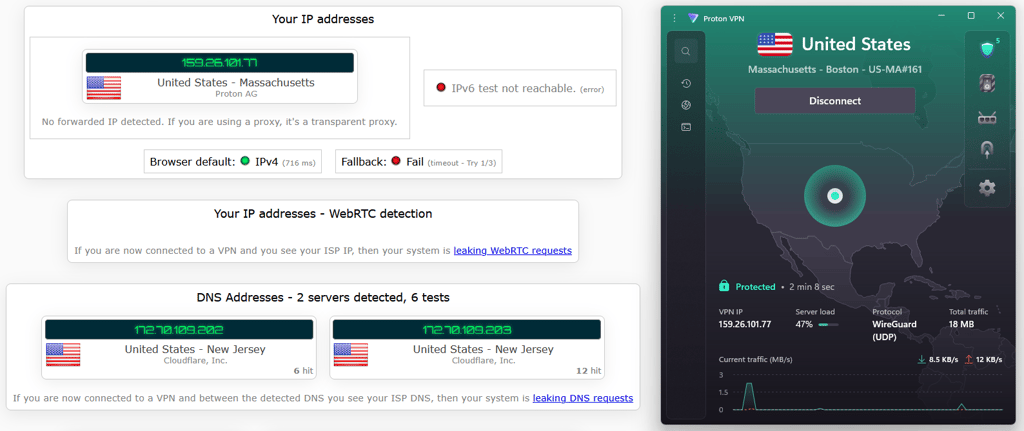Image resolution: width=1024 pixels, height=431 pixels.
Task: Open recent connections history icon in Proton VPN
Action: click(686, 84)
